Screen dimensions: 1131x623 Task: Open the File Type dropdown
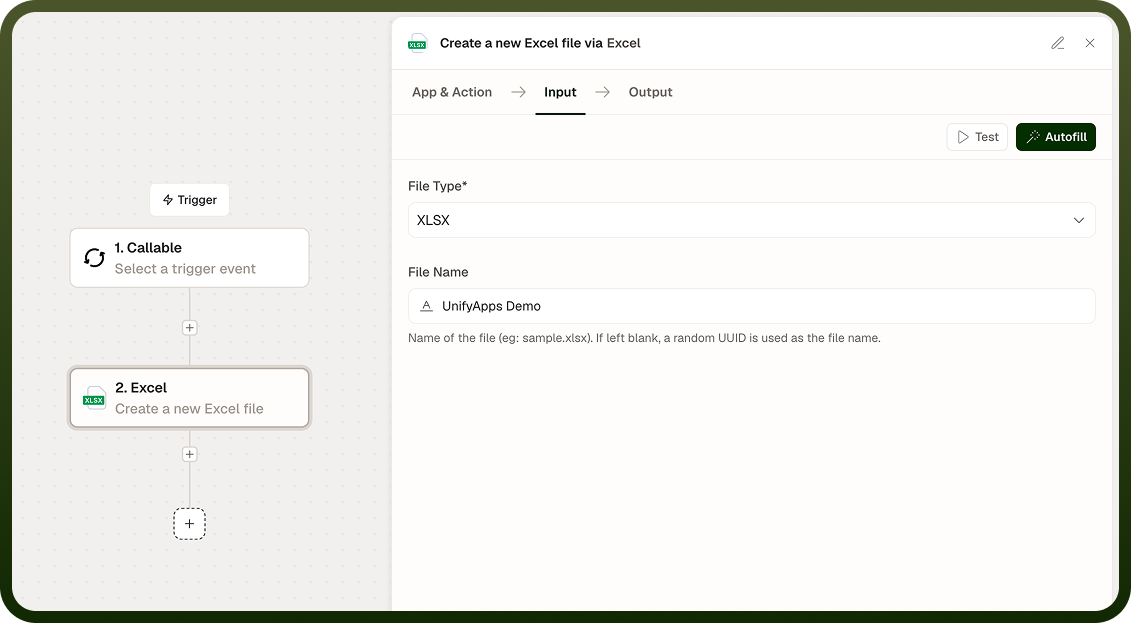pyautogui.click(x=752, y=220)
